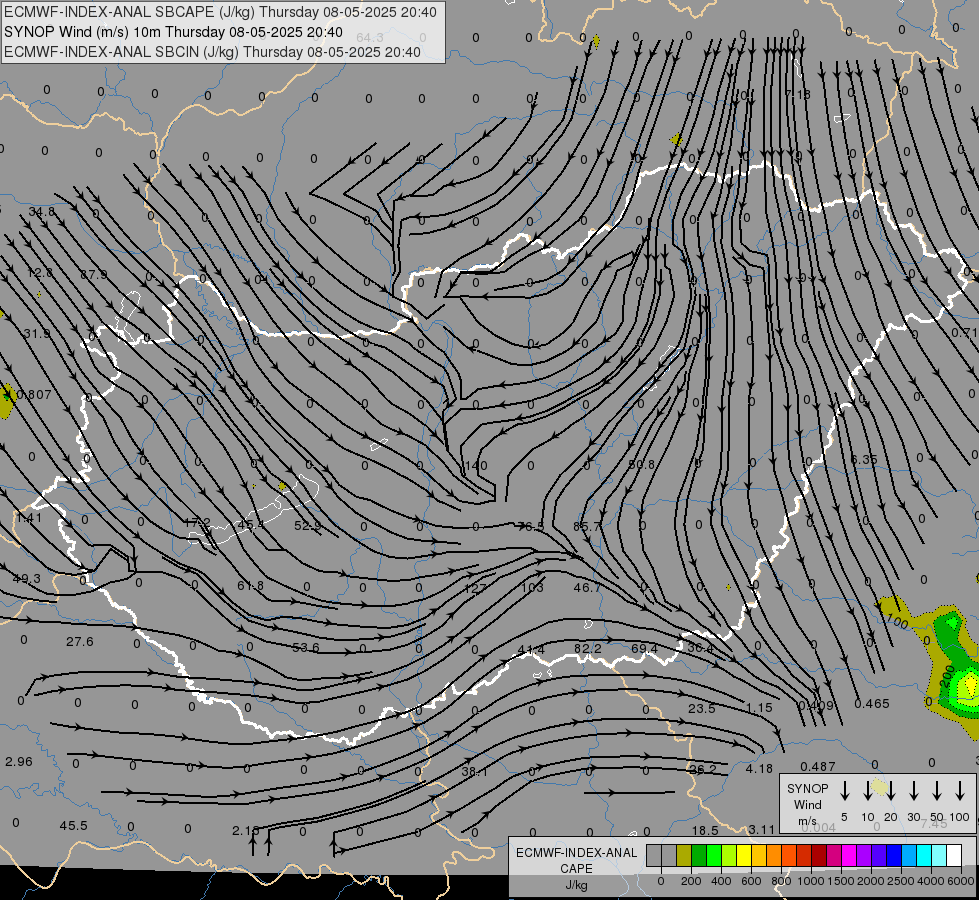979x900 pixels.
Task: Click the 27.6 value on the map
Action: 79,641
